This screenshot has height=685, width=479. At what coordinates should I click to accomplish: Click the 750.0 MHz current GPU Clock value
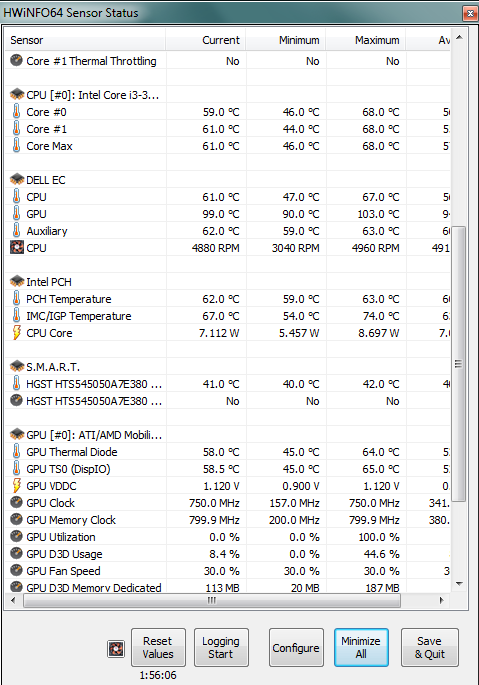tap(214, 503)
